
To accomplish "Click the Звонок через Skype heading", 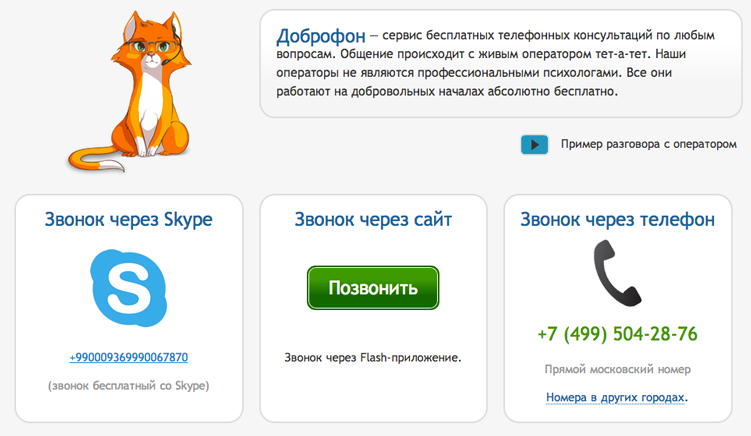I will pyautogui.click(x=129, y=220).
